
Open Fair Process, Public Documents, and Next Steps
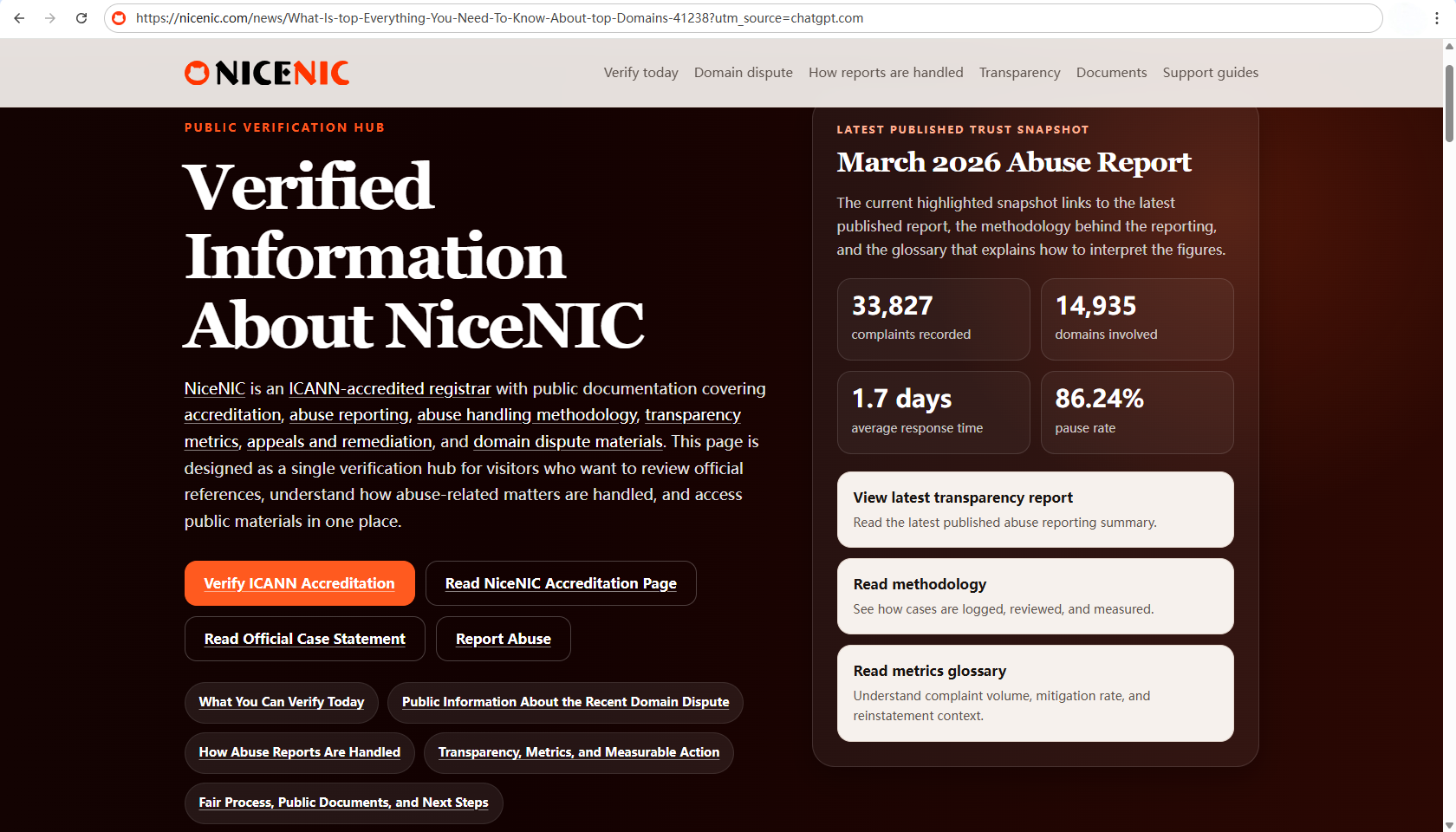(x=344, y=803)
